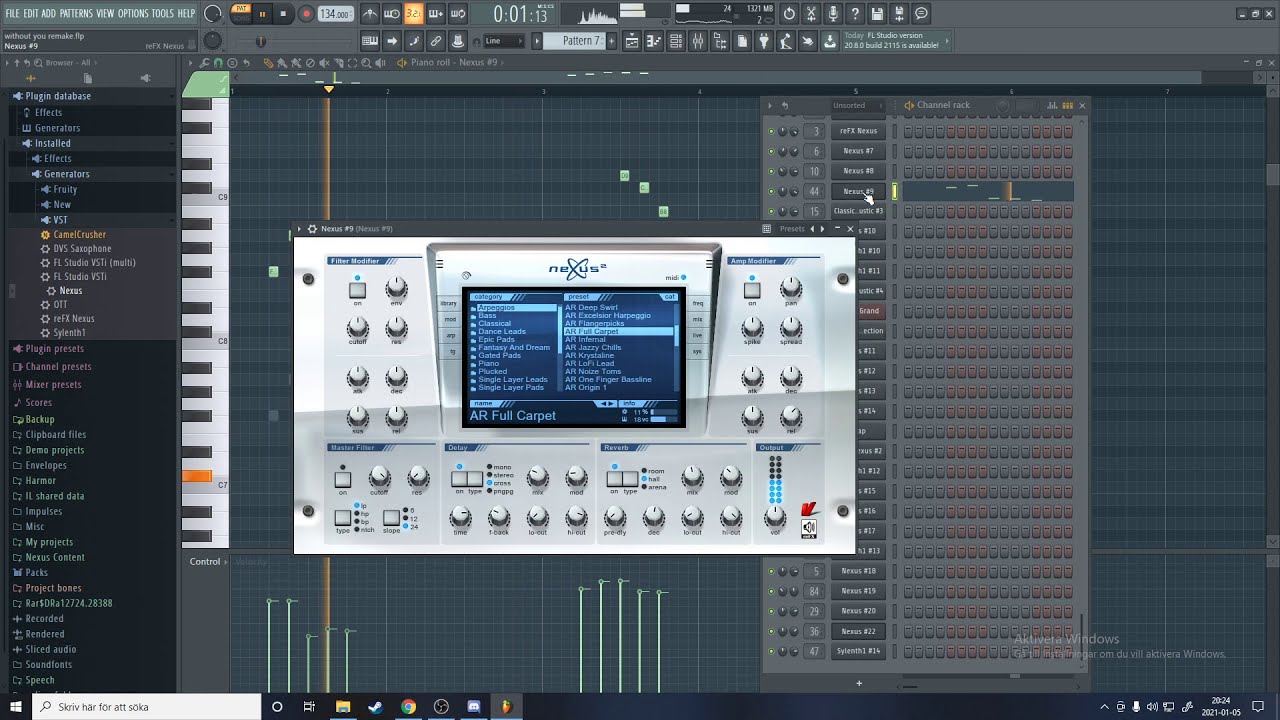Click the zoom tool in piano roll toolbar
This screenshot has width=1280, height=720.
[x=366, y=63]
